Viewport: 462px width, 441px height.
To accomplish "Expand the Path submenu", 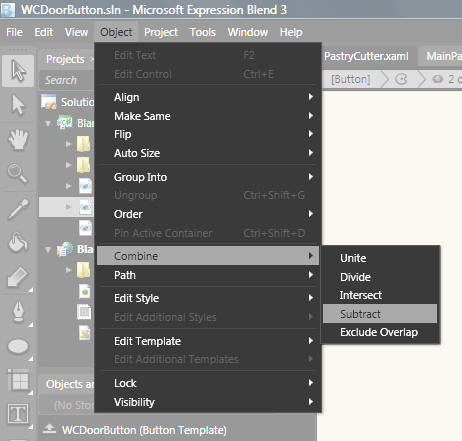I will tap(208, 275).
